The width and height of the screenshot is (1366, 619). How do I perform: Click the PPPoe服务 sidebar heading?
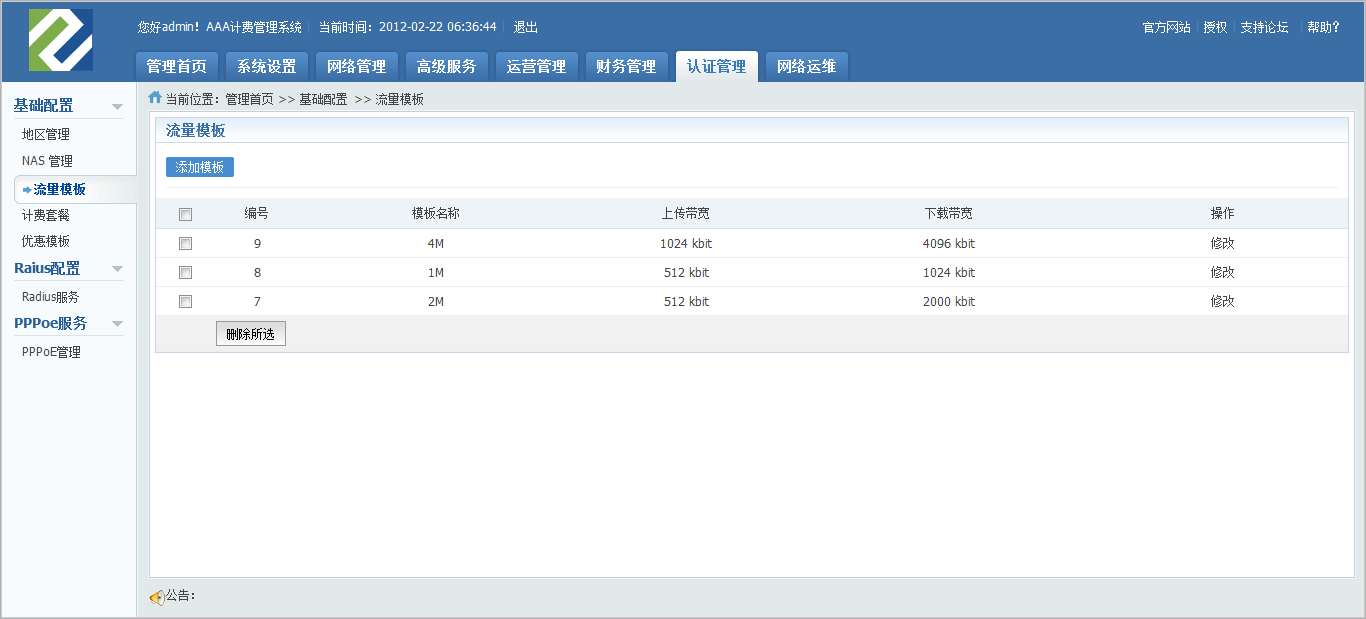[x=50, y=323]
